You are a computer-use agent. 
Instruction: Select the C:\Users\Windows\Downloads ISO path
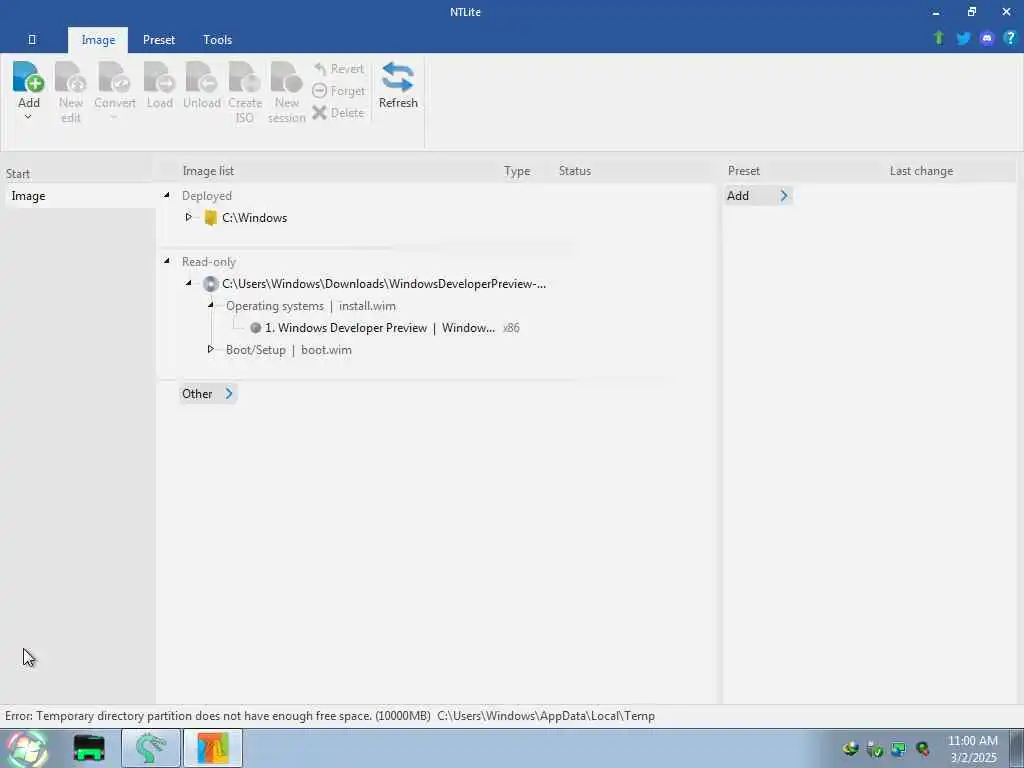click(x=384, y=284)
